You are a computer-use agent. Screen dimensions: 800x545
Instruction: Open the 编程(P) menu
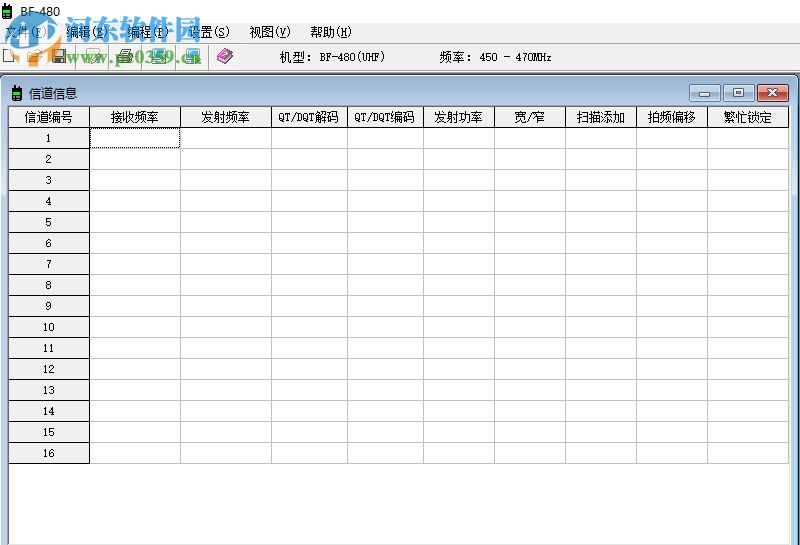pos(148,32)
